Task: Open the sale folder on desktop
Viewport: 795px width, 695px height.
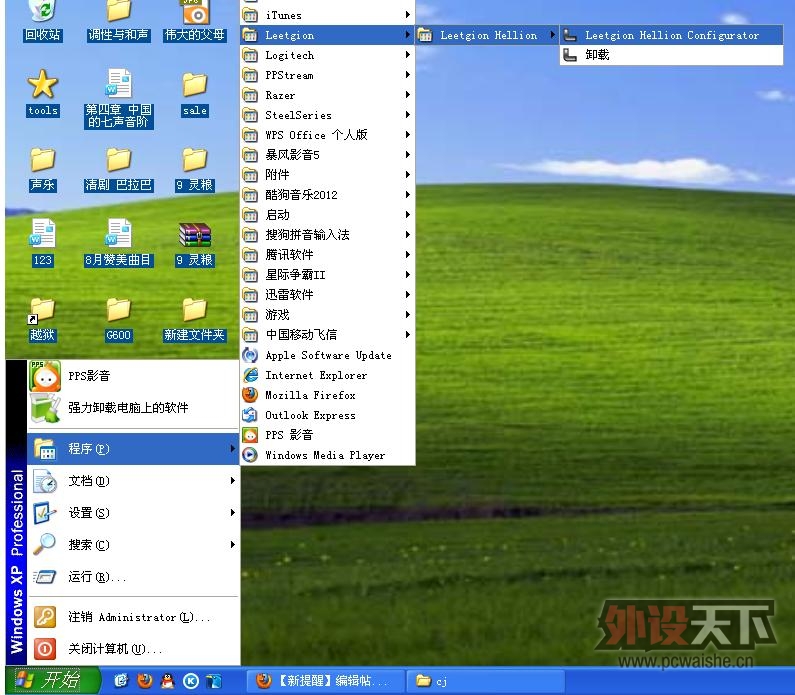Action: [x=195, y=94]
